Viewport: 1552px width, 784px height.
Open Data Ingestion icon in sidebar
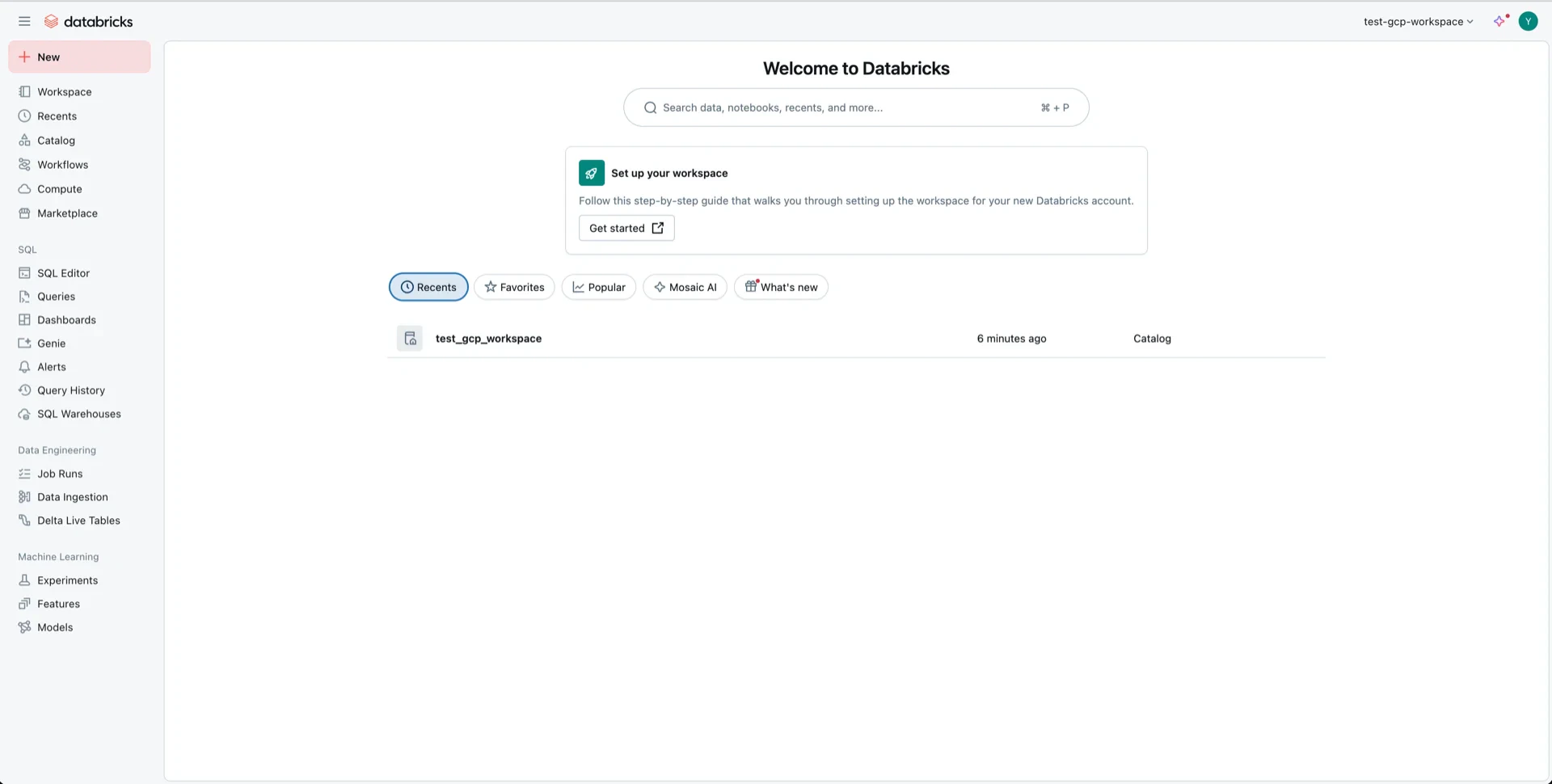click(x=25, y=497)
